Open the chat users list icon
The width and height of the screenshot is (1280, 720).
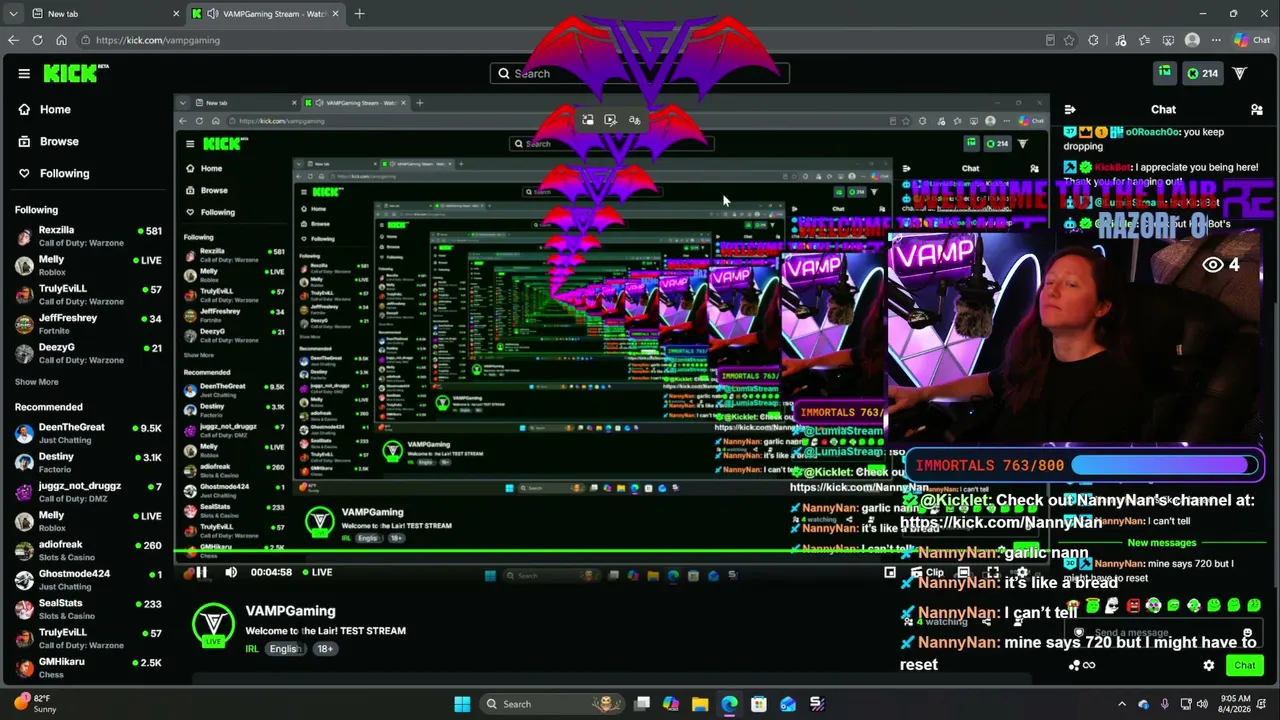coord(1256,109)
